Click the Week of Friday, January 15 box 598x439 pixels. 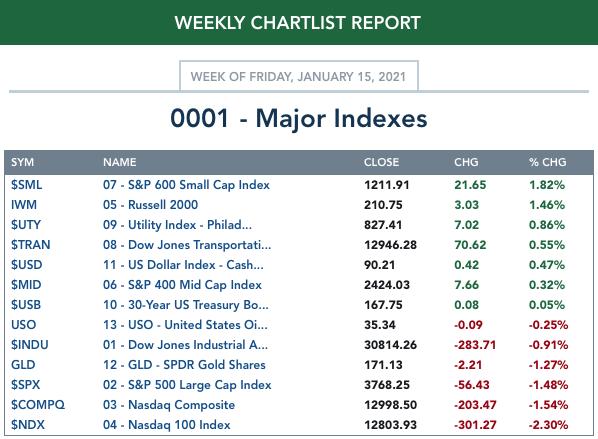coord(299,76)
